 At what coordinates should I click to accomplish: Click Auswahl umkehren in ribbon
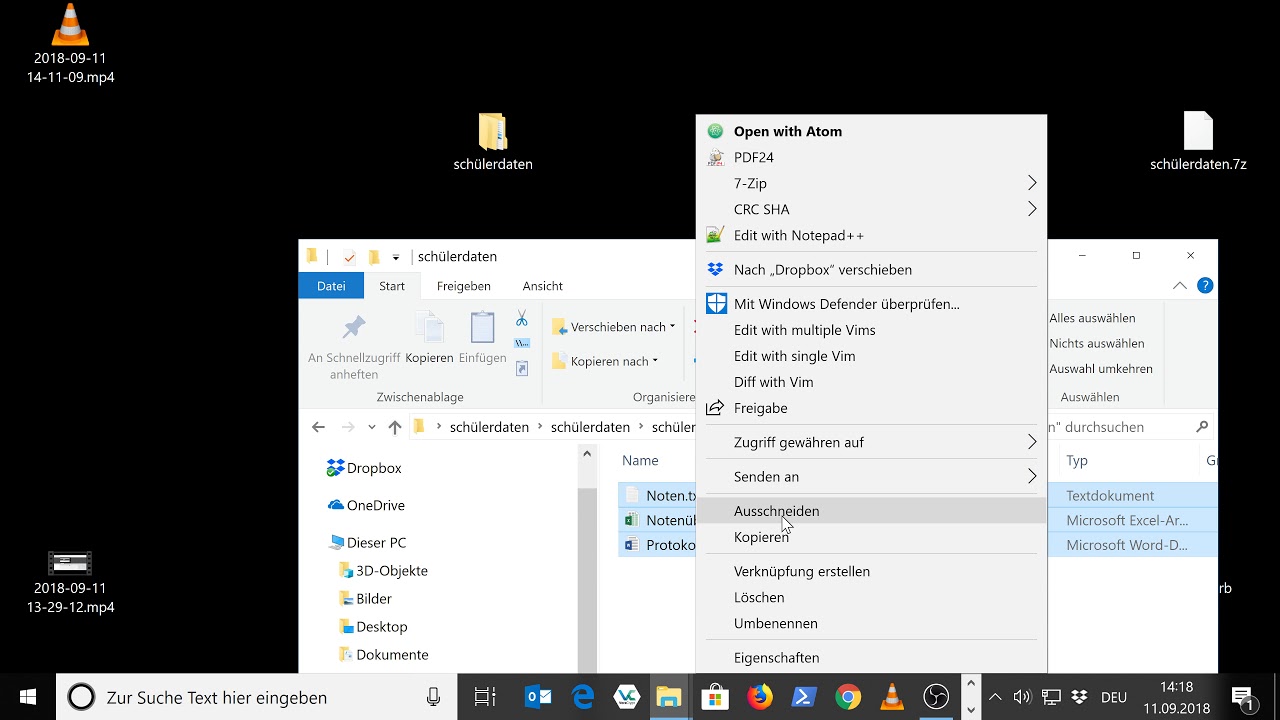[1100, 368]
